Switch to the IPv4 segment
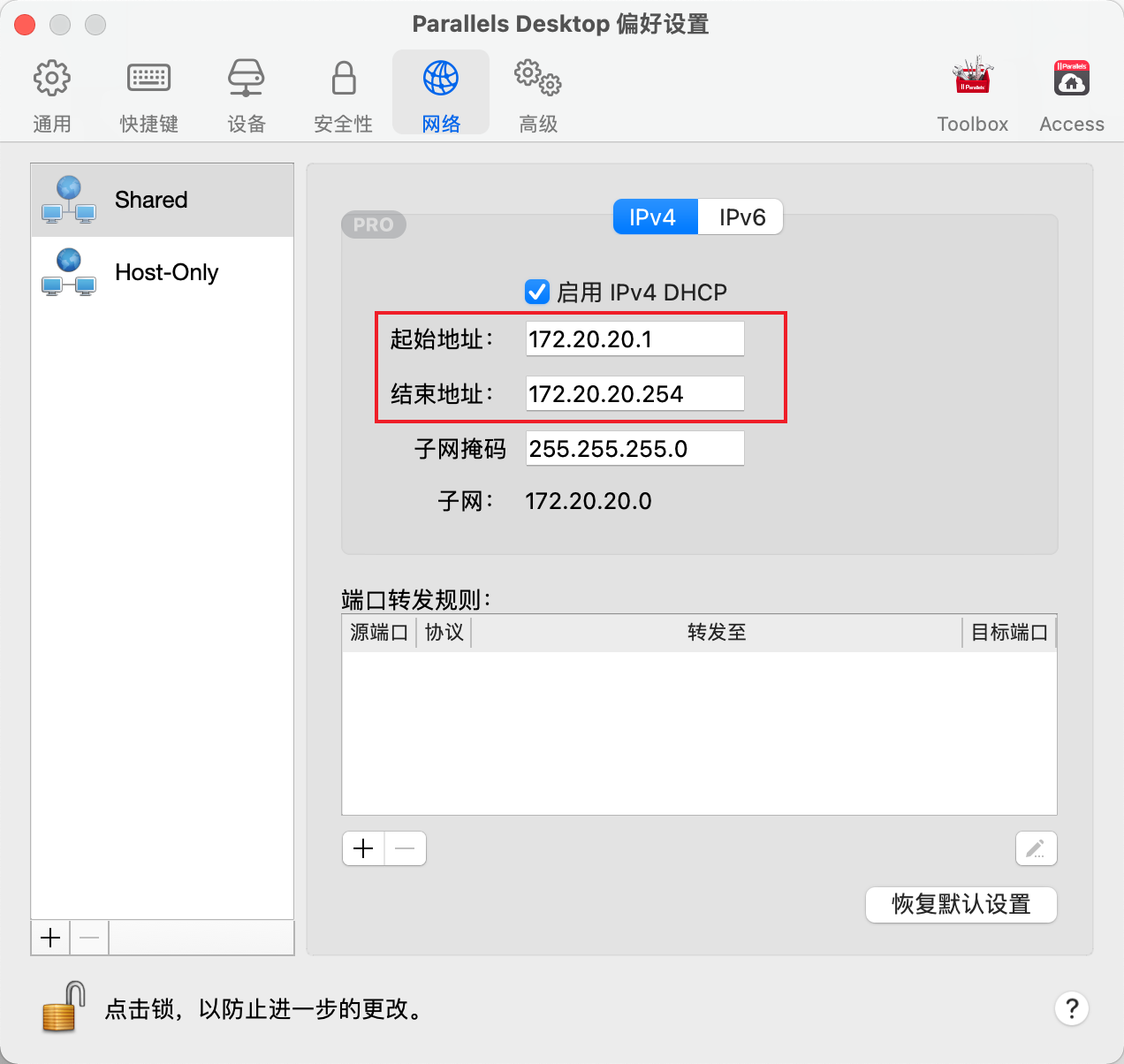The width and height of the screenshot is (1124, 1064). pyautogui.click(x=656, y=217)
